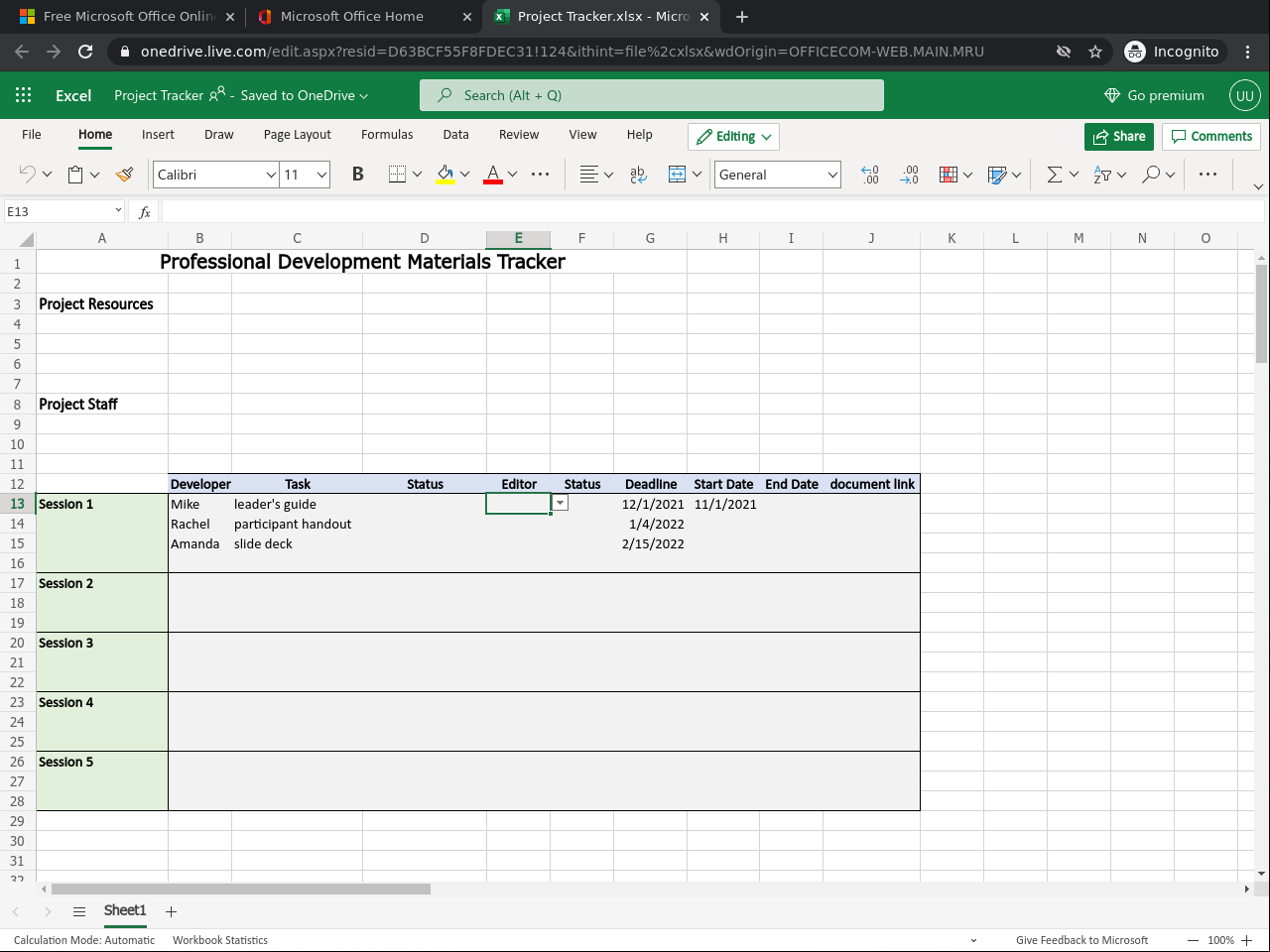
Task: Select the Format Painter tool
Action: pos(123,174)
